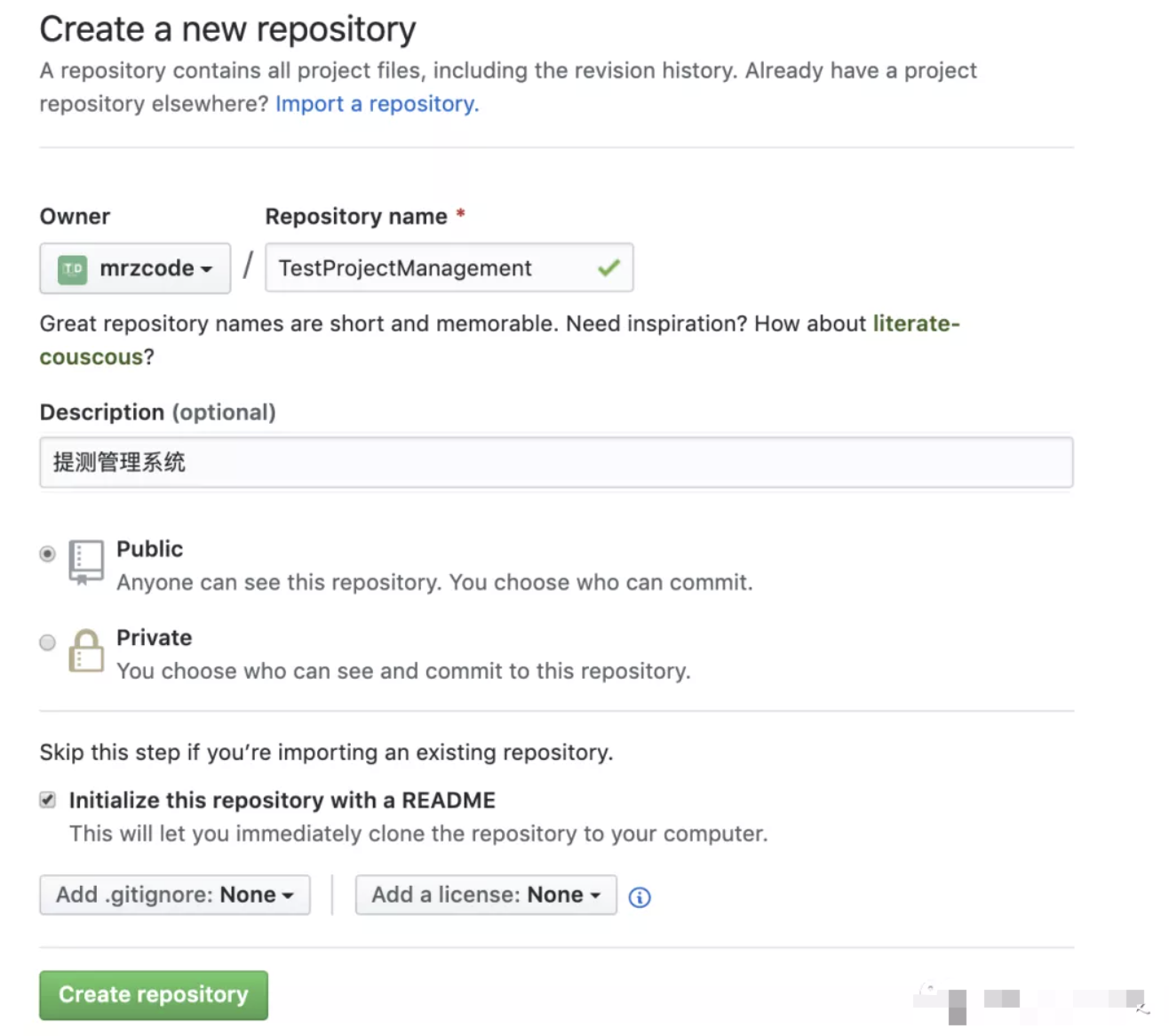Click the Initialize this repository with a README label
Image resolution: width=1169 pixels, height=1036 pixels.
(x=282, y=801)
